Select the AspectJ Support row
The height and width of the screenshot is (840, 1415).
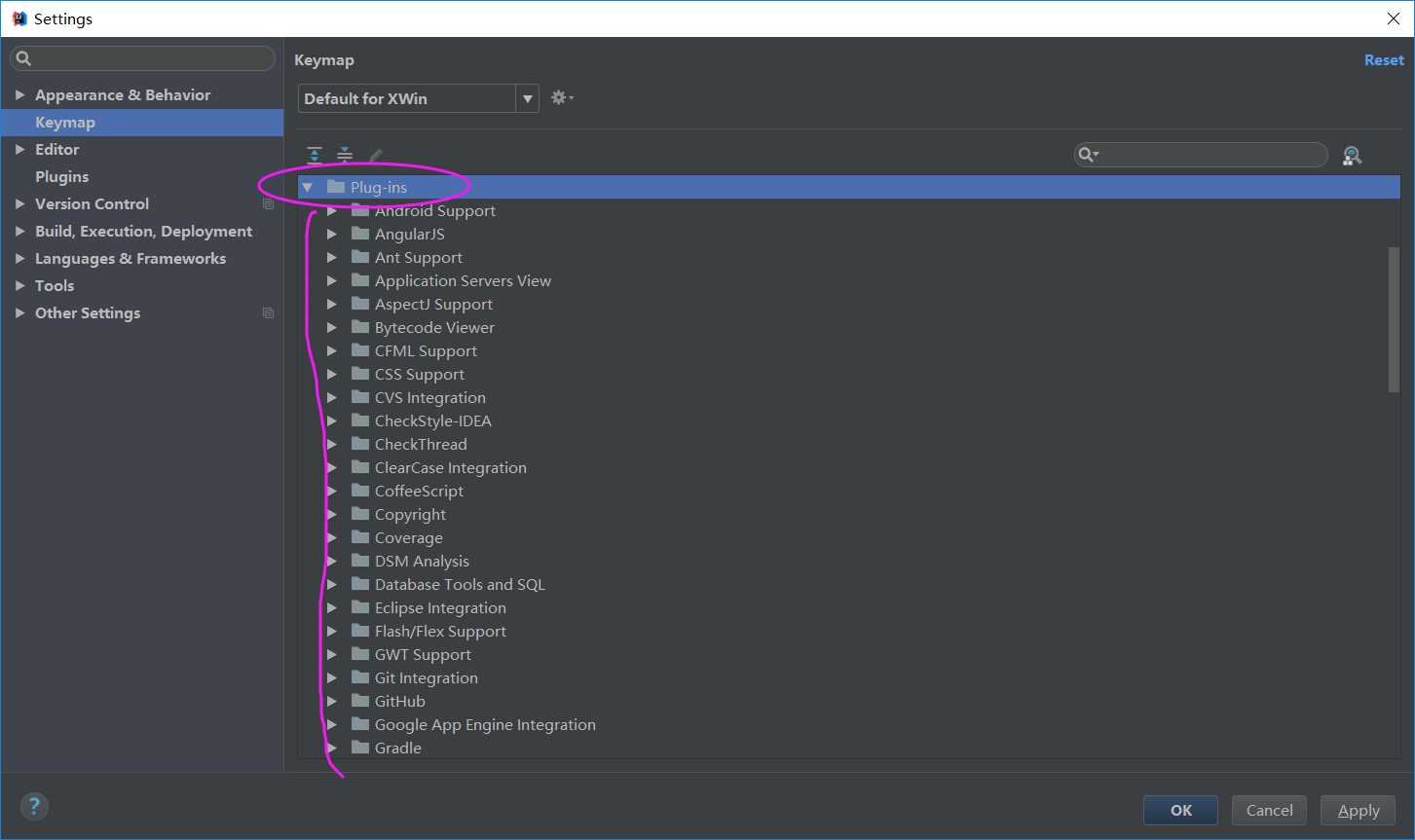pos(849,304)
